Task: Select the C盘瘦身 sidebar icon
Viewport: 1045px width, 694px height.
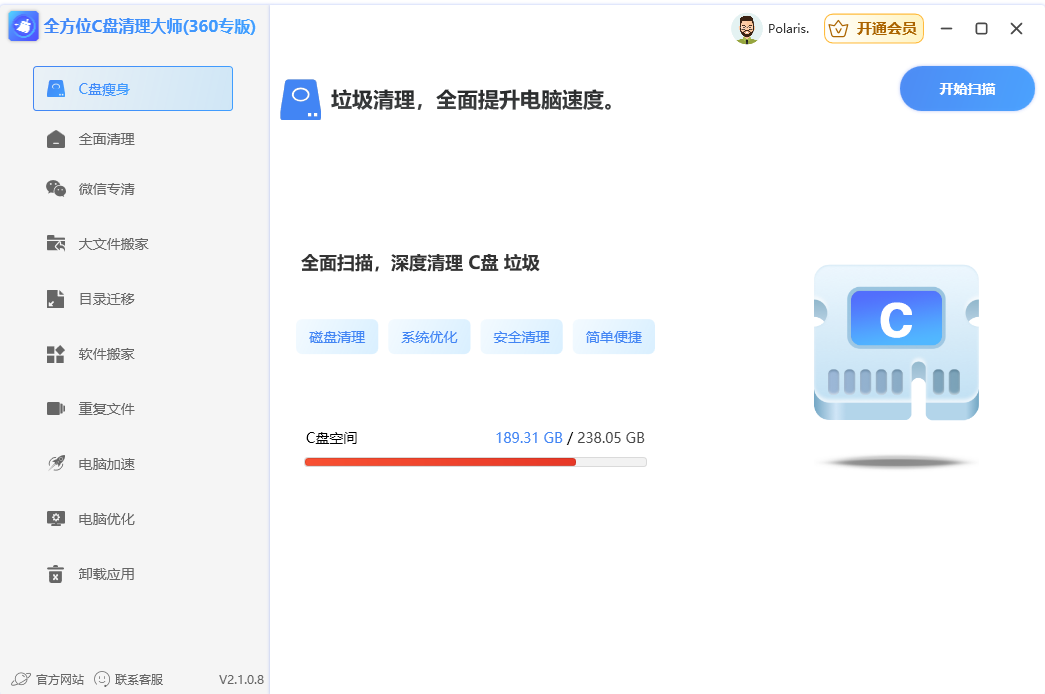Action: click(x=57, y=88)
